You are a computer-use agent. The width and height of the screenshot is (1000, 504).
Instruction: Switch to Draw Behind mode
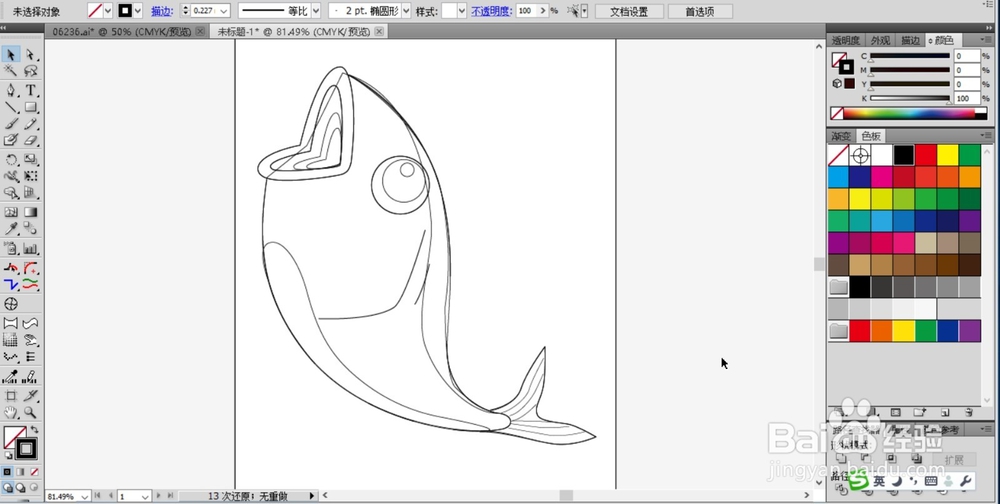coord(20,487)
